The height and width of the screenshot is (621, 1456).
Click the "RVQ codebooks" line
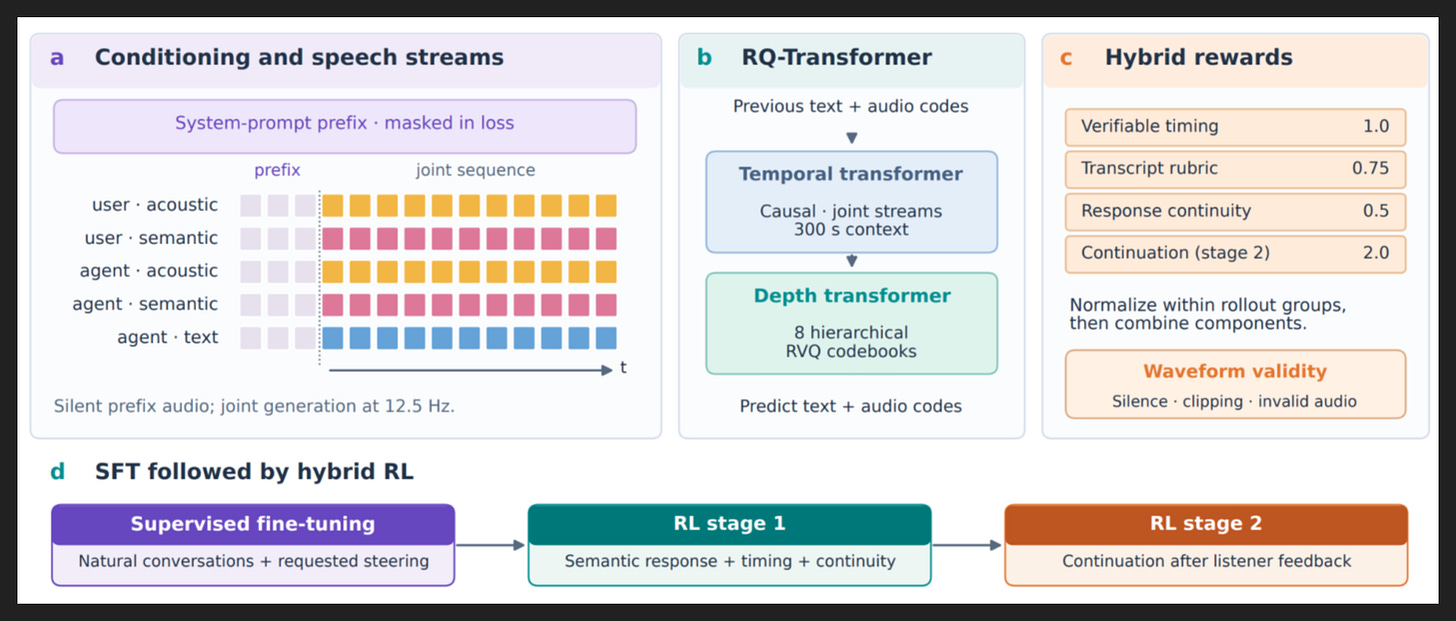point(851,350)
